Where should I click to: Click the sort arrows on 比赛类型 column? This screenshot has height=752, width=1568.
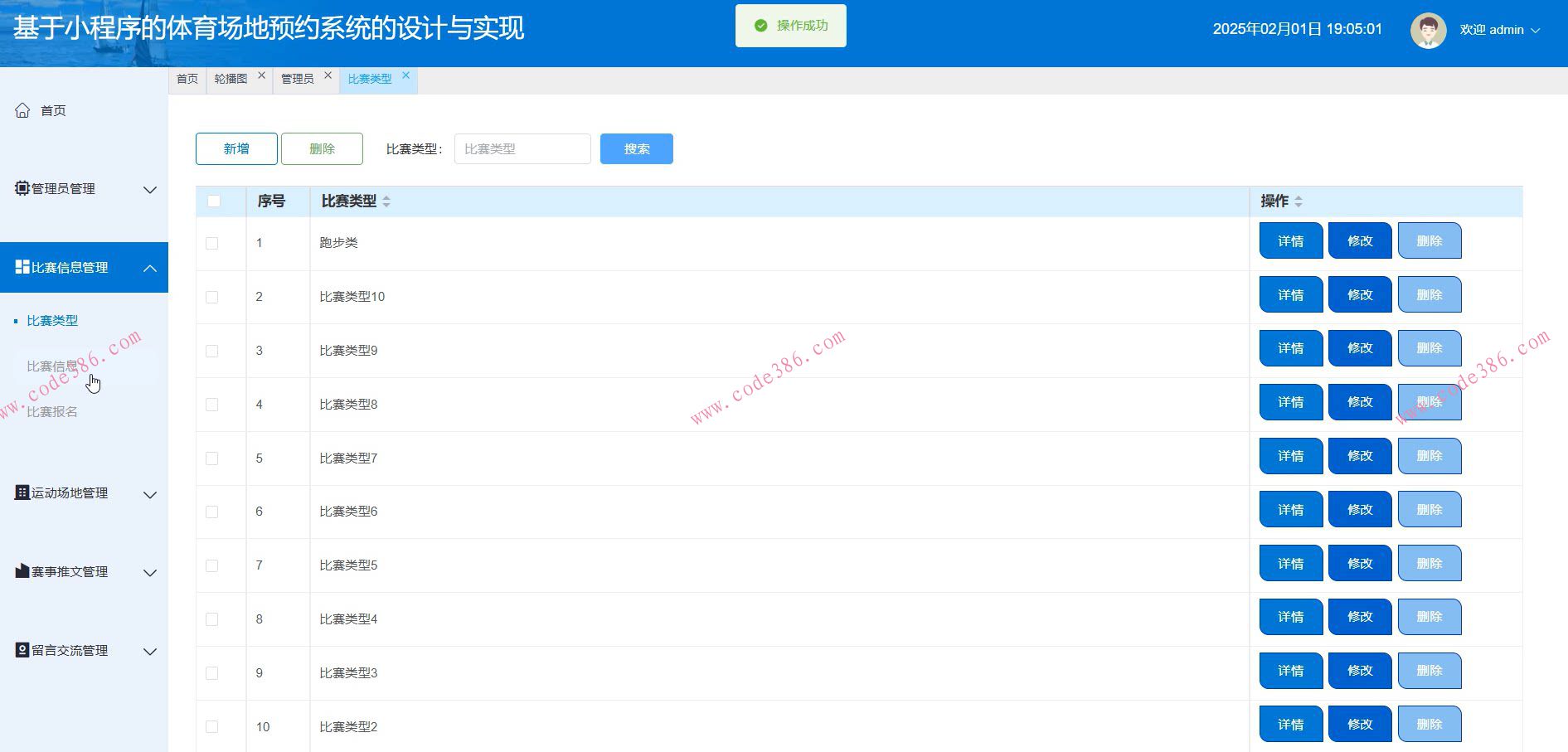click(387, 201)
